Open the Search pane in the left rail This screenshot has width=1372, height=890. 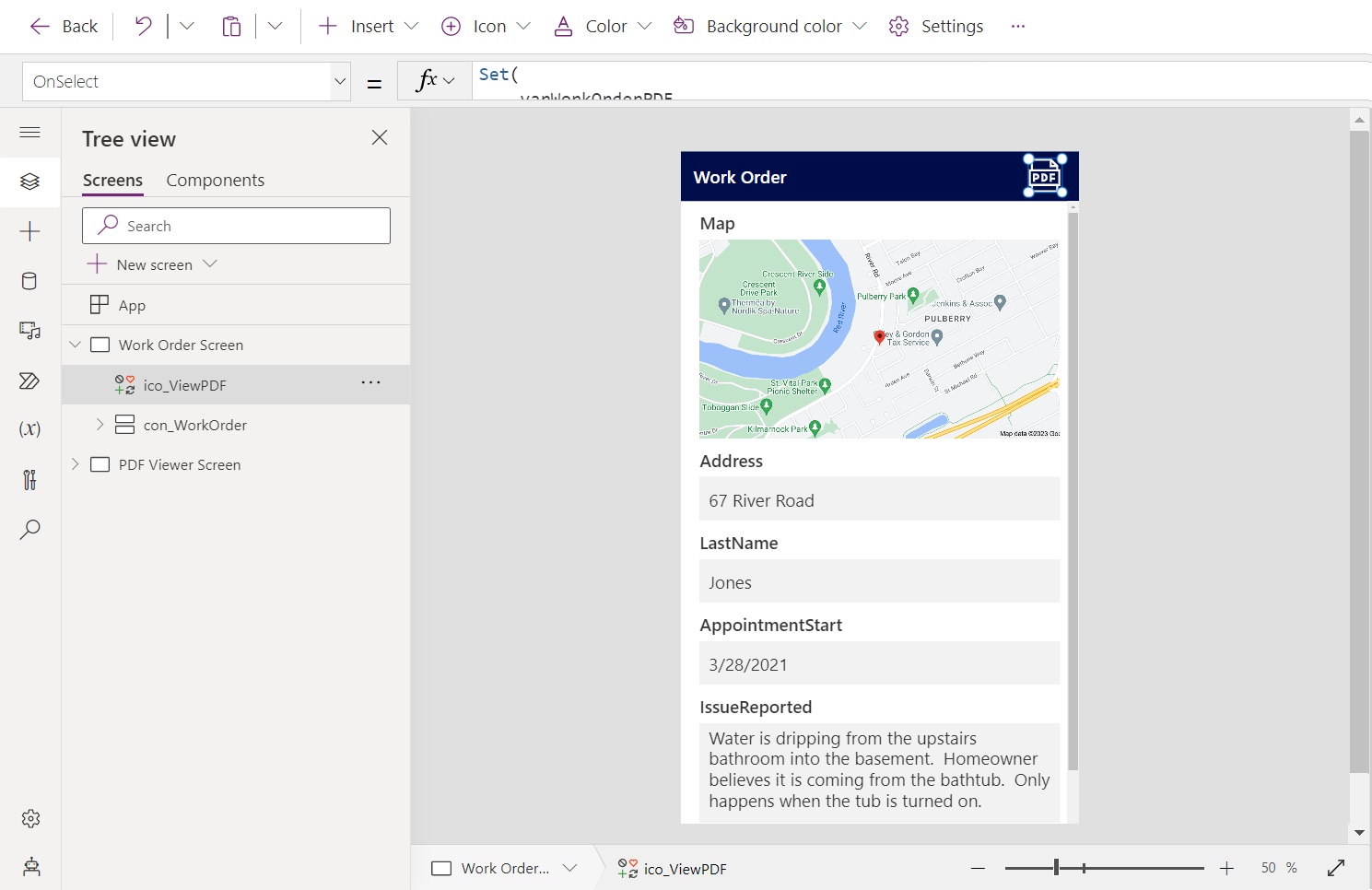tap(30, 529)
